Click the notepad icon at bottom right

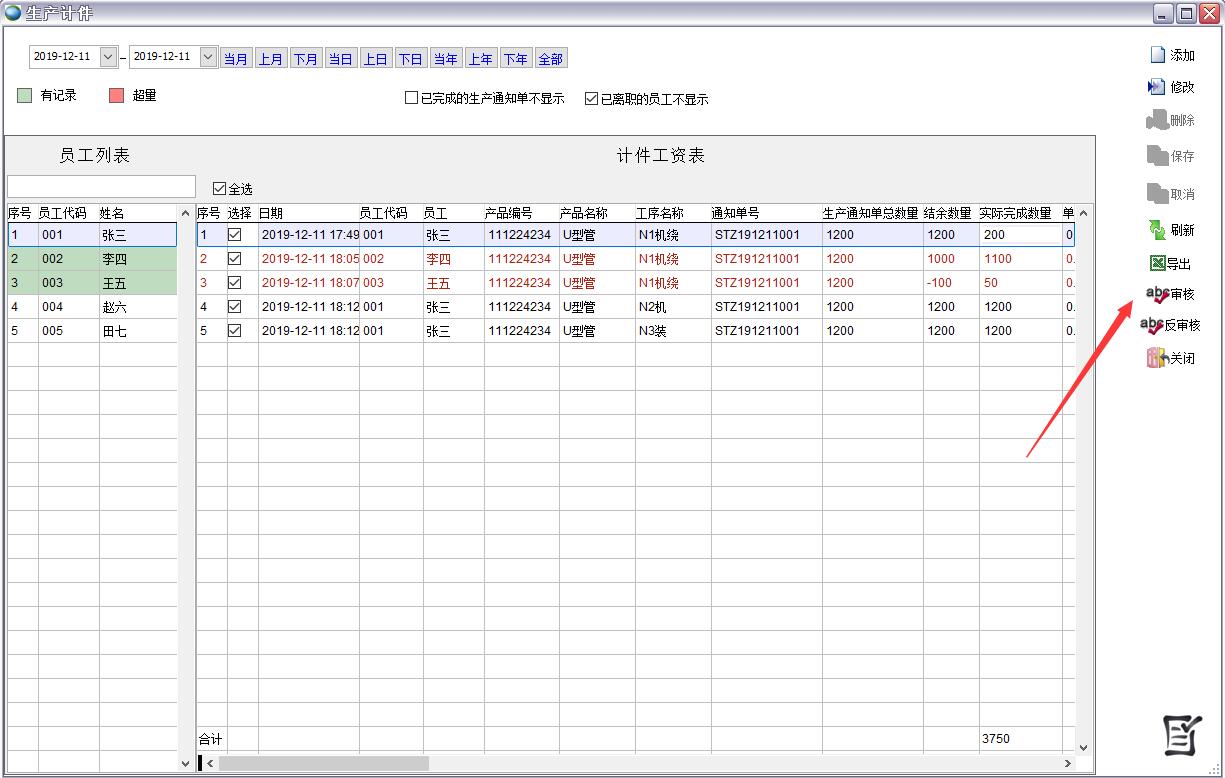(x=1182, y=737)
